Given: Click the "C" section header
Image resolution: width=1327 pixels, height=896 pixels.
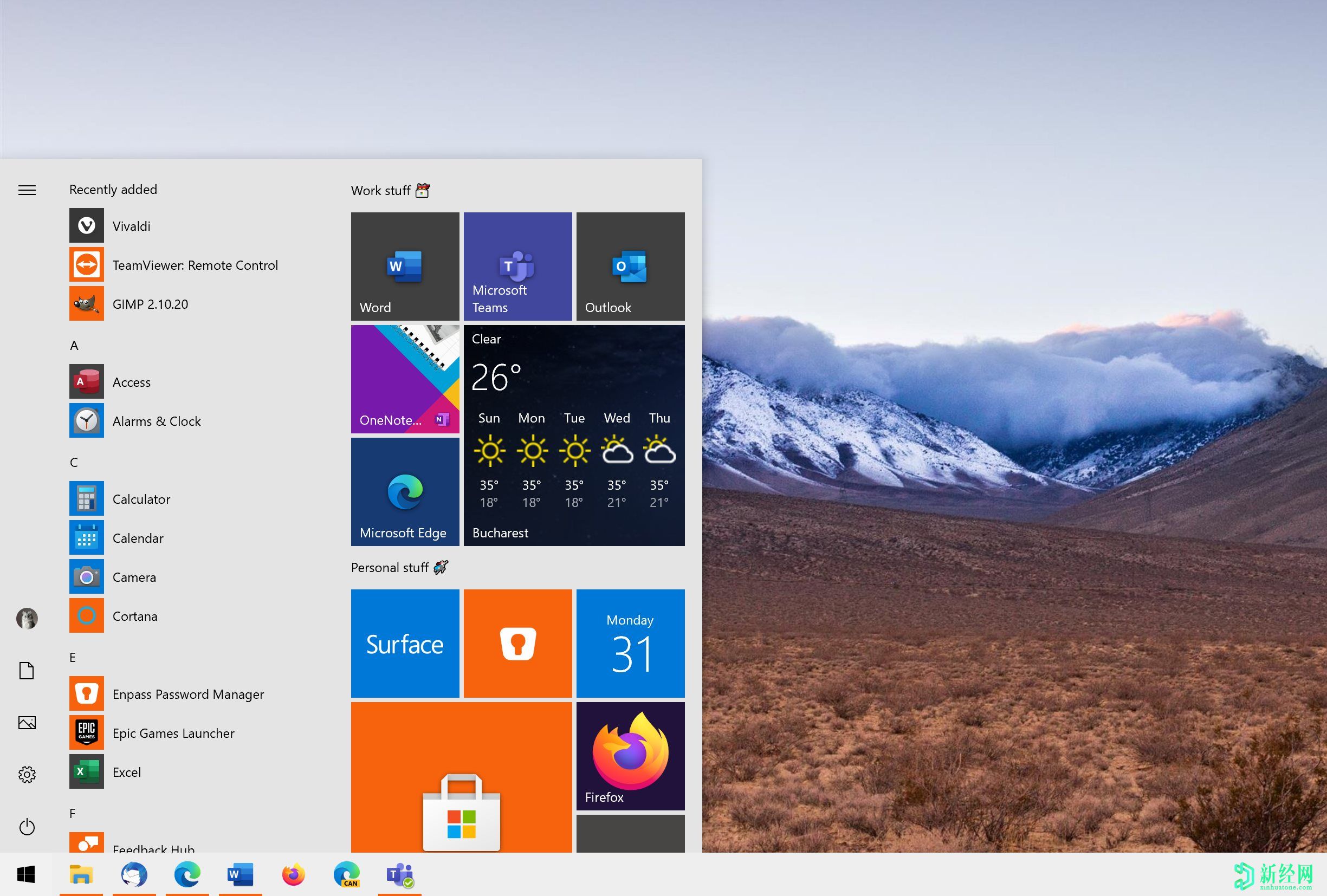Looking at the screenshot, I should [73, 462].
